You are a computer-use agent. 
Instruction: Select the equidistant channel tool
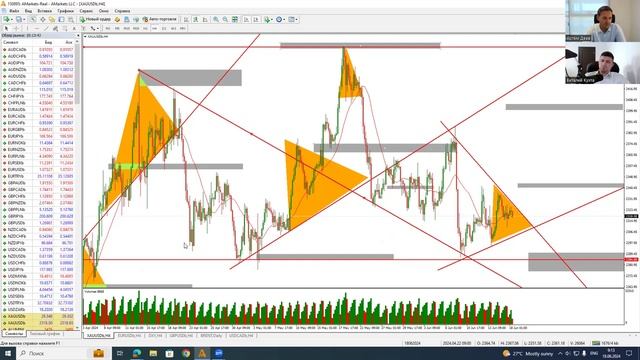[x=55, y=28]
